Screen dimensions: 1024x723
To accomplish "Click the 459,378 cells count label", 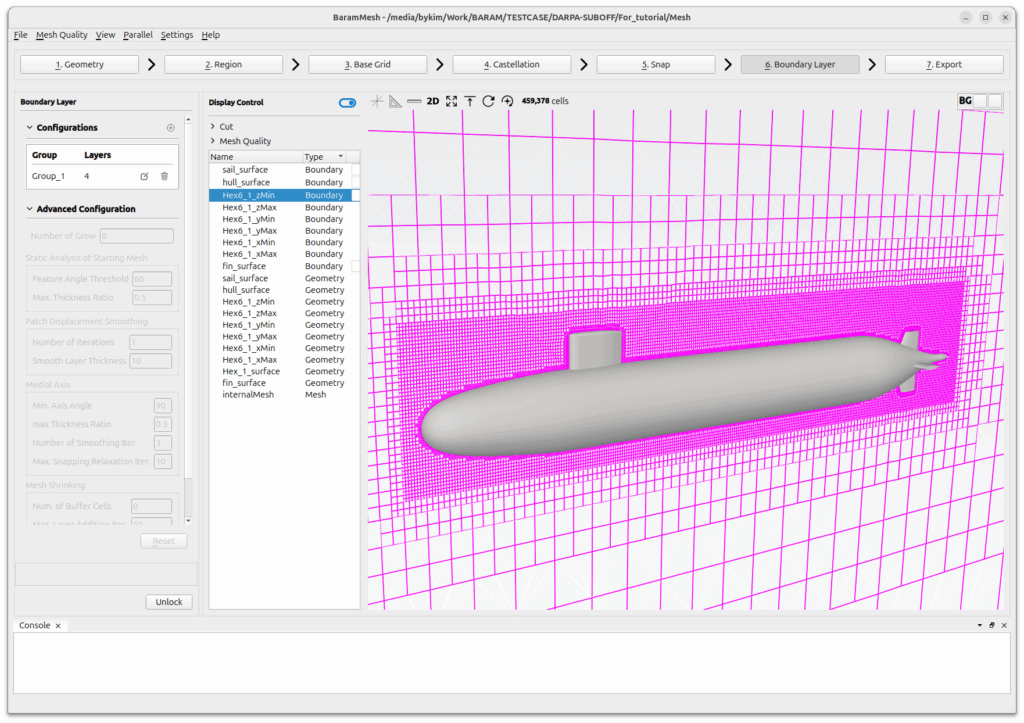I will tap(545, 101).
